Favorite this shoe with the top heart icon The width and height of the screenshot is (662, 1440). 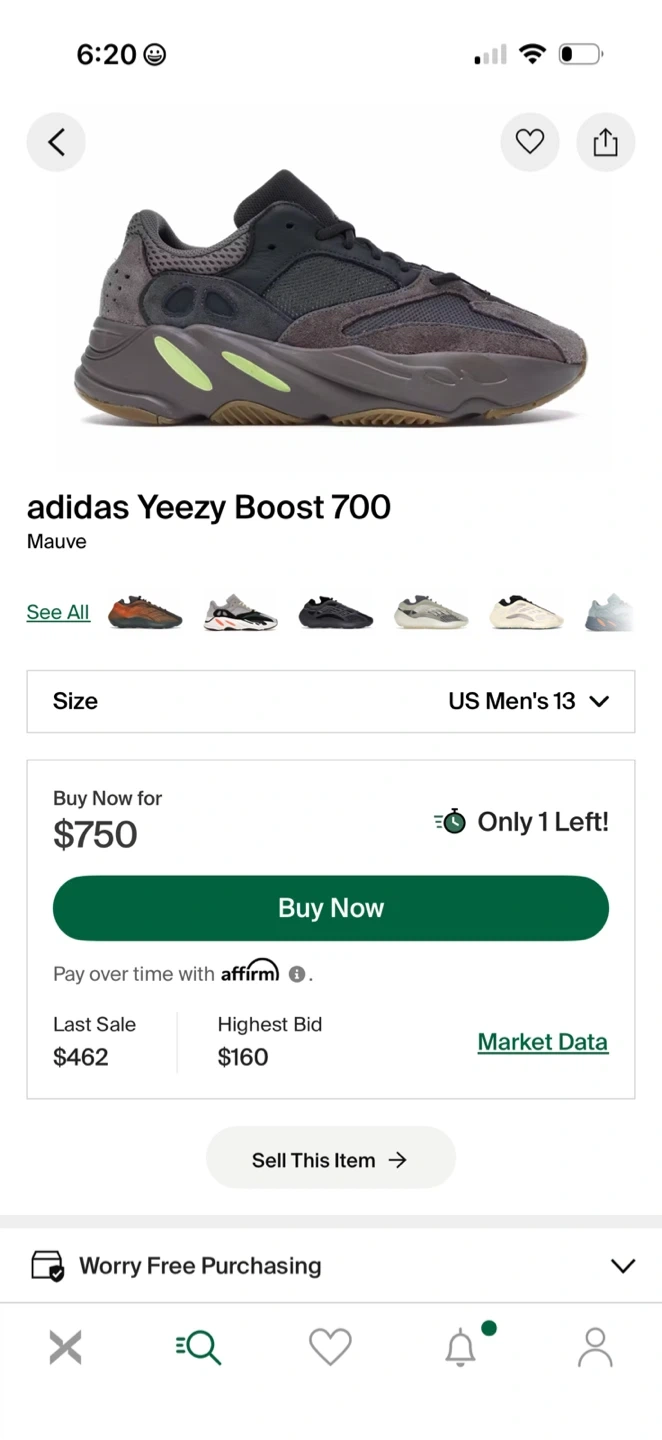click(529, 143)
